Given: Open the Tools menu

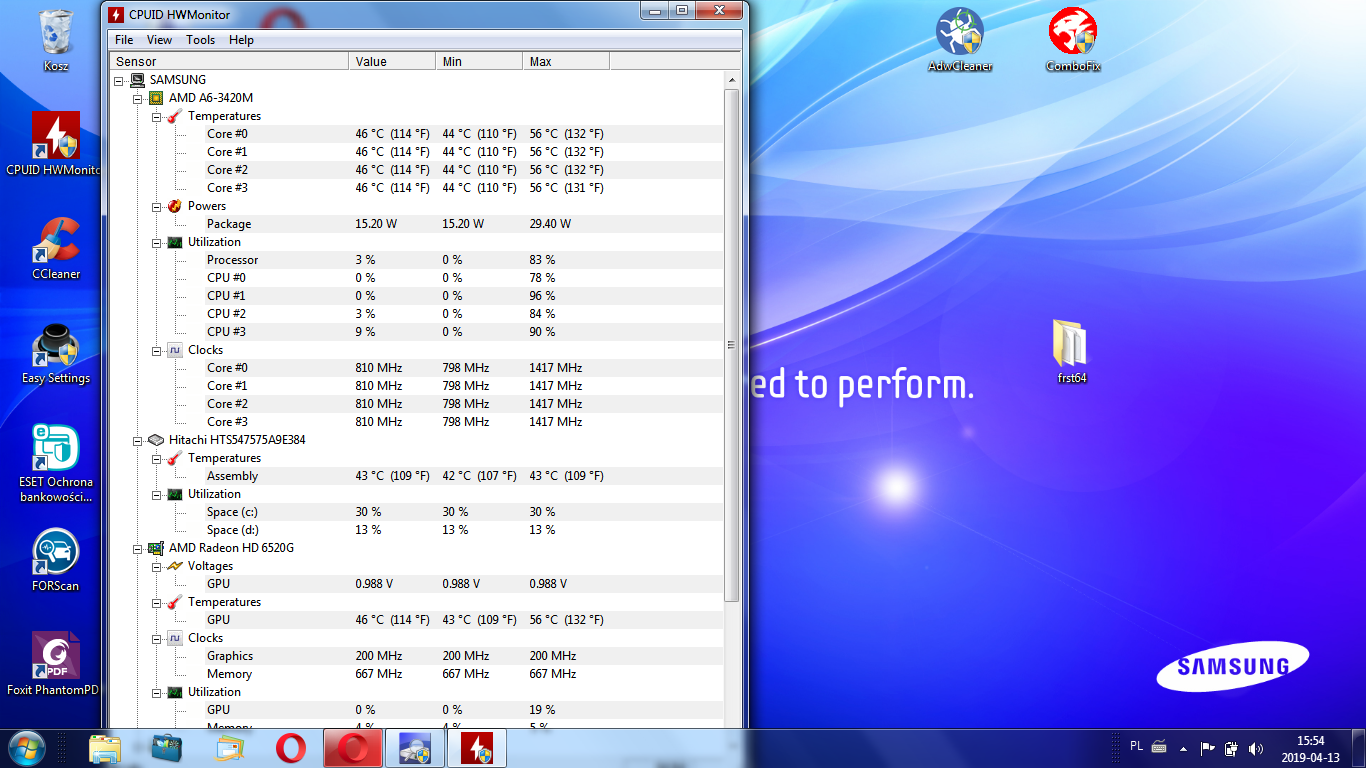Looking at the screenshot, I should click(x=200, y=40).
